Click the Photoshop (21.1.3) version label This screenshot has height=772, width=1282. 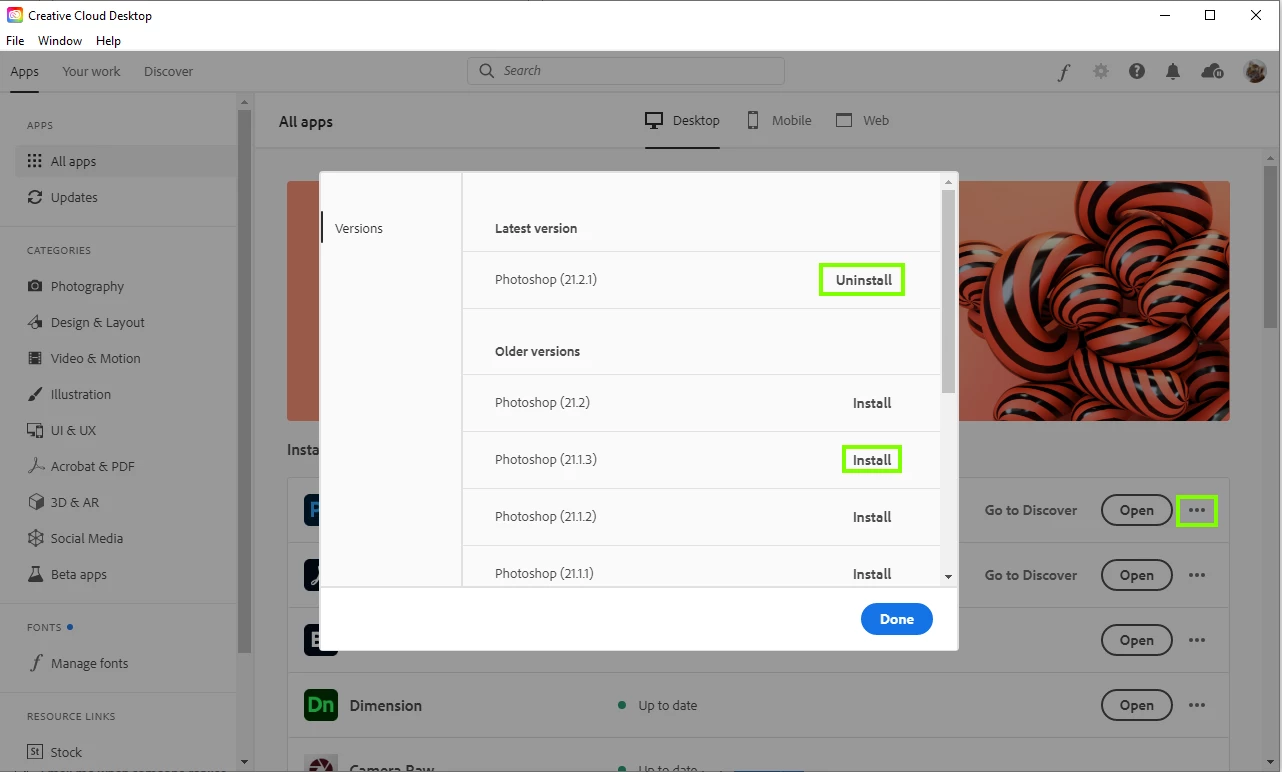point(546,460)
